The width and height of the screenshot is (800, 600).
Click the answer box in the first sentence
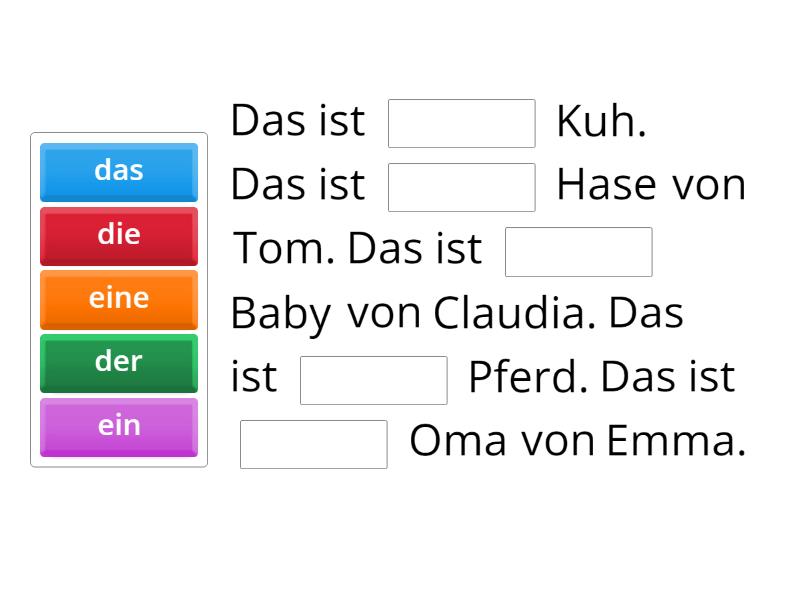(x=461, y=122)
